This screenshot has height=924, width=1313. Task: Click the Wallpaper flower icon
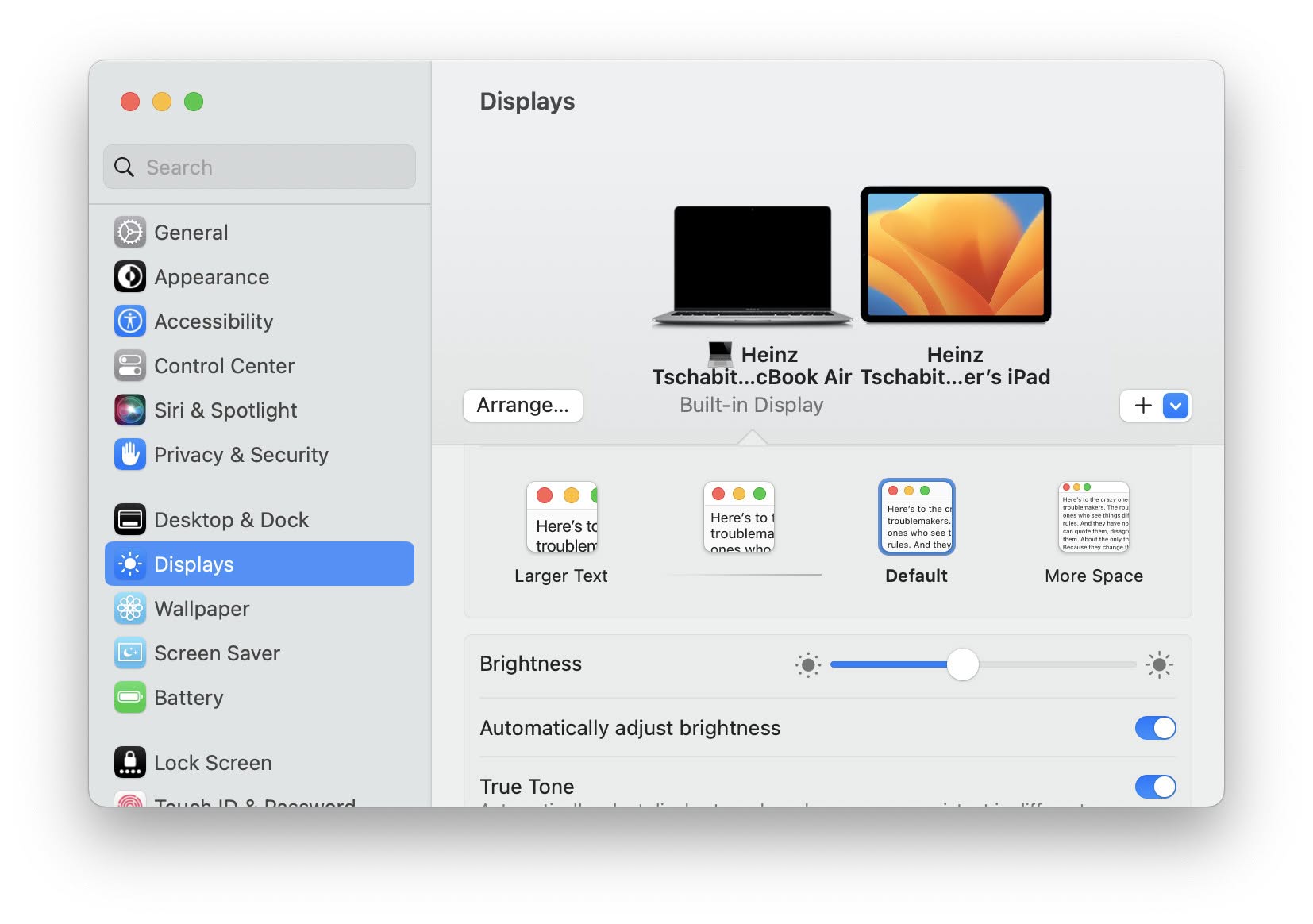coord(130,609)
